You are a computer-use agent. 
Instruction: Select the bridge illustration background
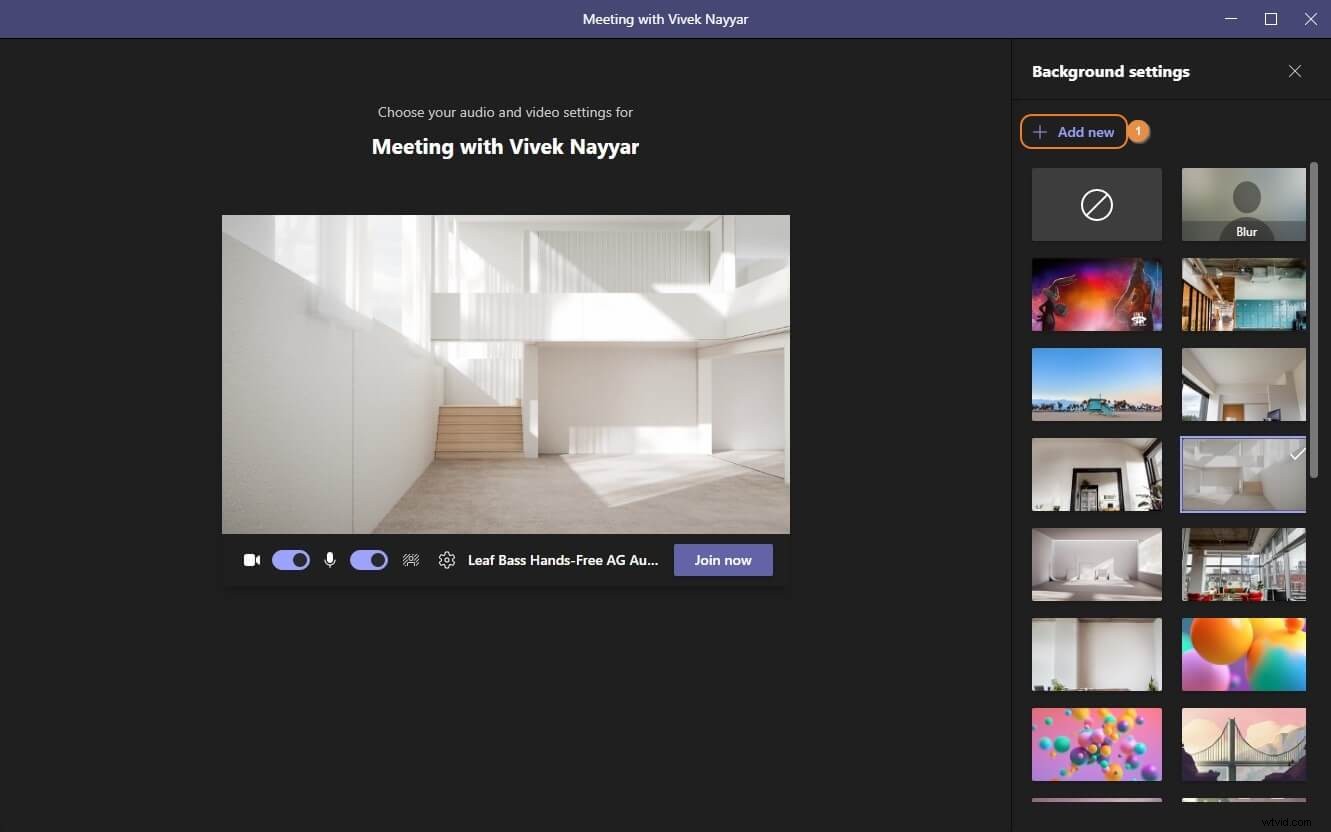pos(1243,744)
